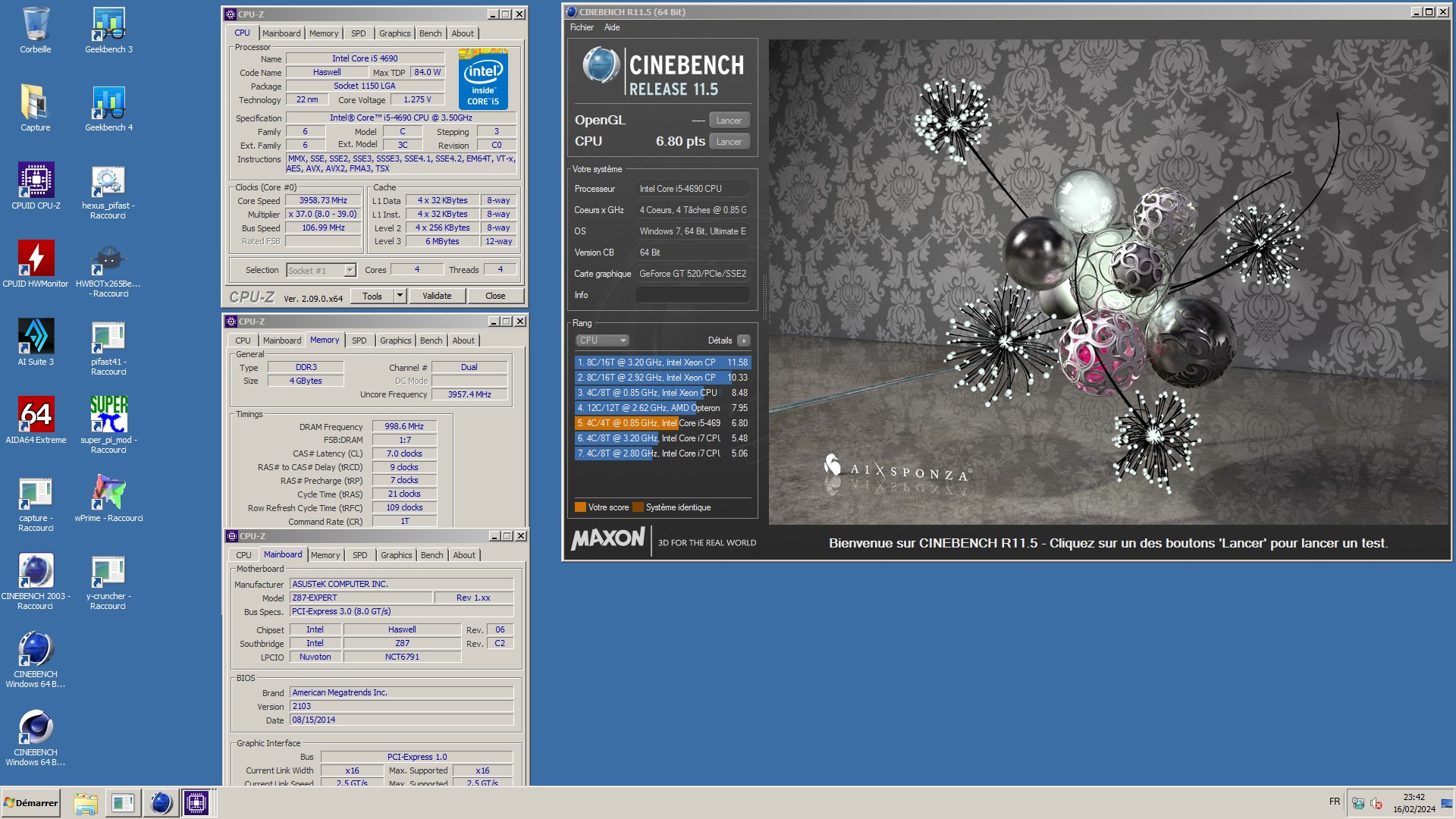Click the brown Système identique legend swatch
Image resolution: width=1456 pixels, height=819 pixels.
tap(638, 507)
